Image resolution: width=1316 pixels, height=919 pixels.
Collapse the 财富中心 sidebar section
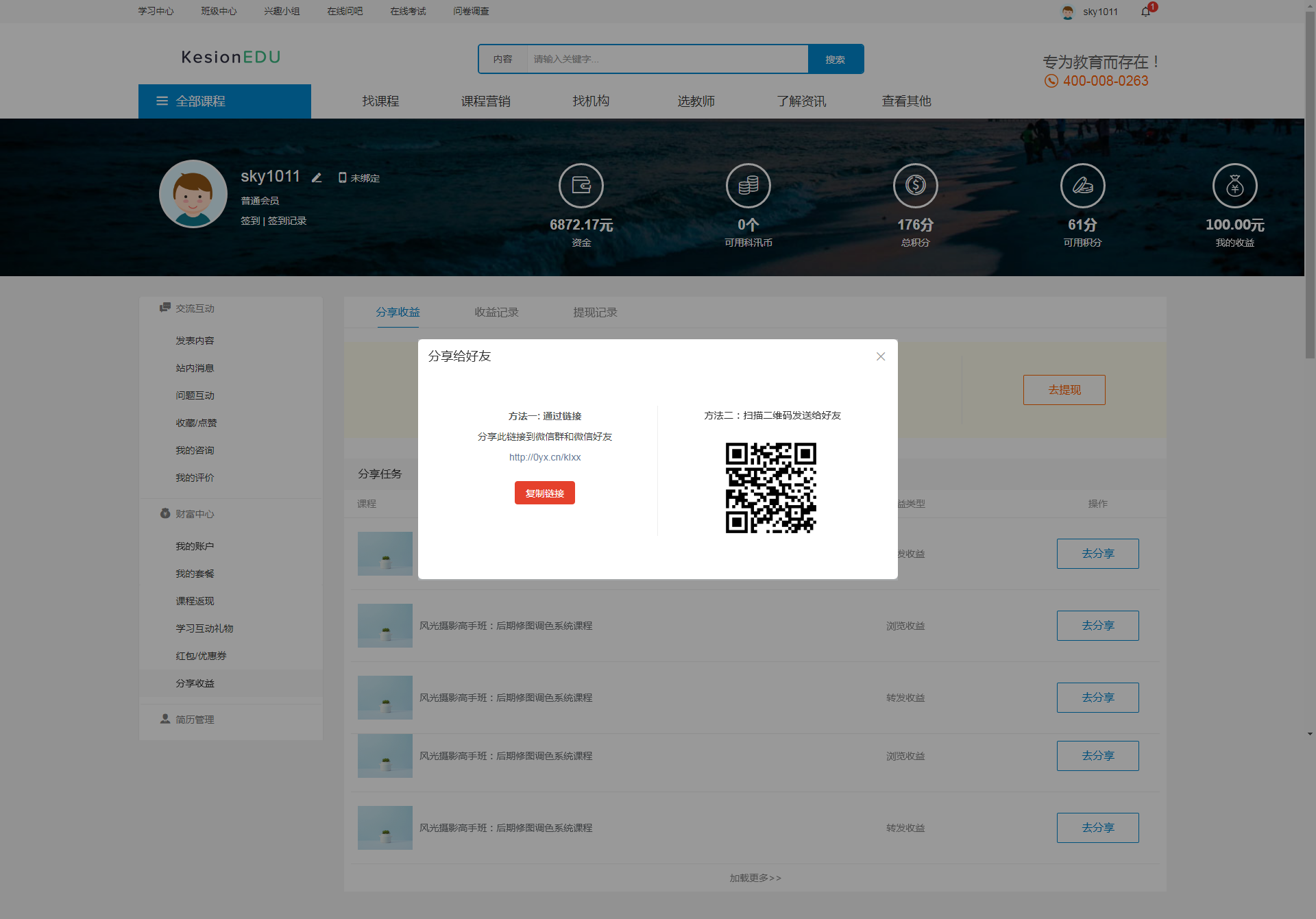(195, 514)
